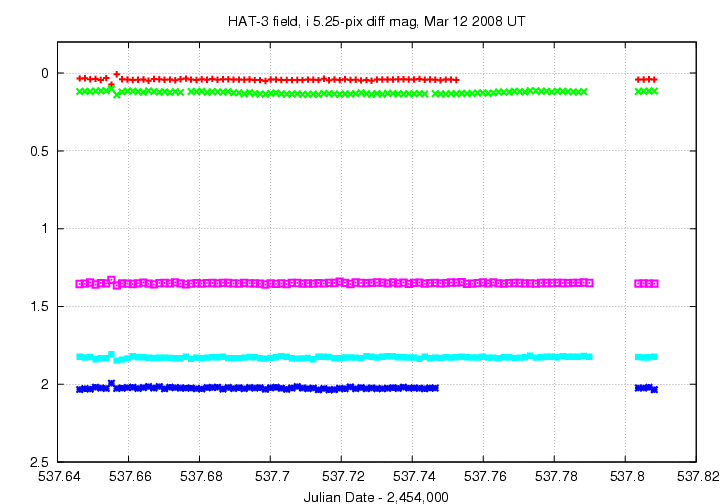720x504 pixels.
Task: Click the x-axis tick label 537.82
Action: [x=698, y=477]
